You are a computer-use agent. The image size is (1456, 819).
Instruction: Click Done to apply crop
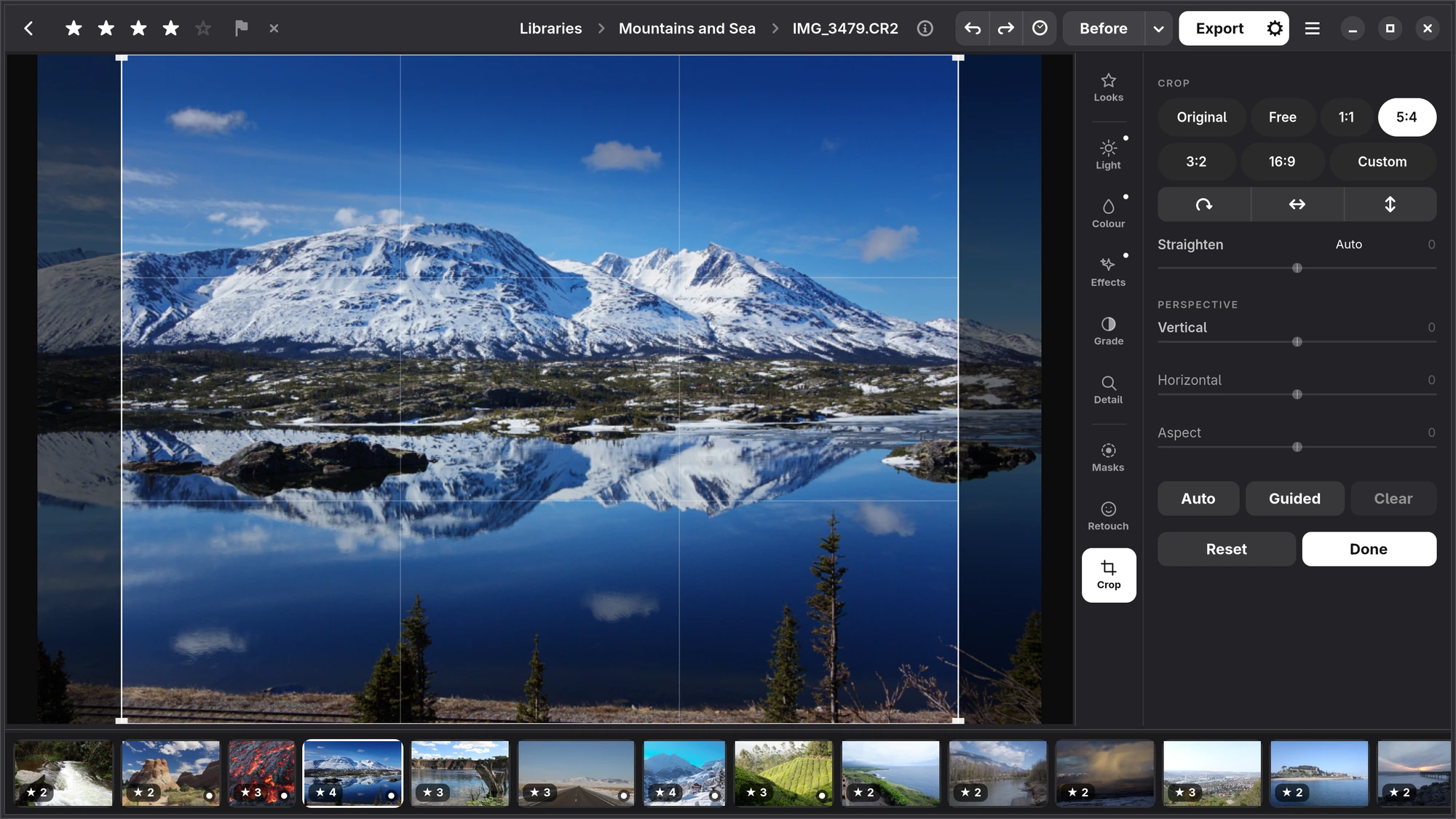click(1369, 549)
